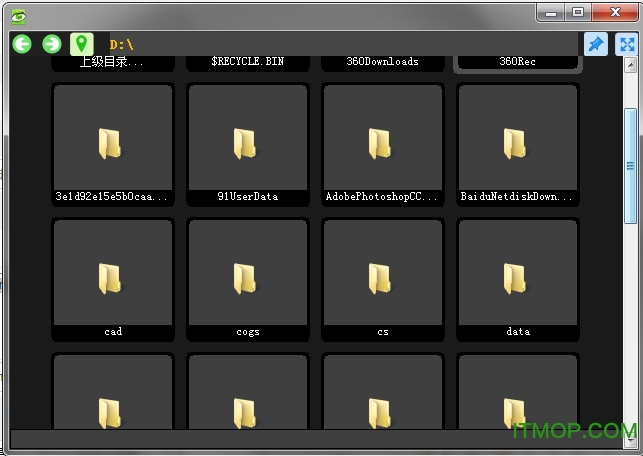The width and height of the screenshot is (643, 456).
Task: Minimize the file browser window
Action: pyautogui.click(x=551, y=13)
